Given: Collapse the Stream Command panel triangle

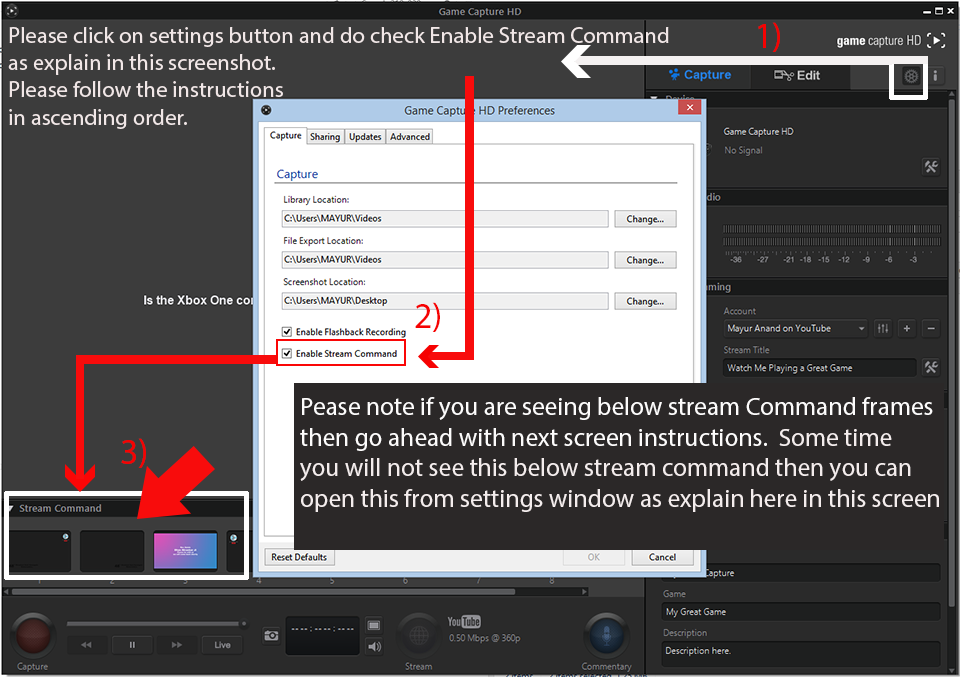Looking at the screenshot, I should tap(11, 509).
